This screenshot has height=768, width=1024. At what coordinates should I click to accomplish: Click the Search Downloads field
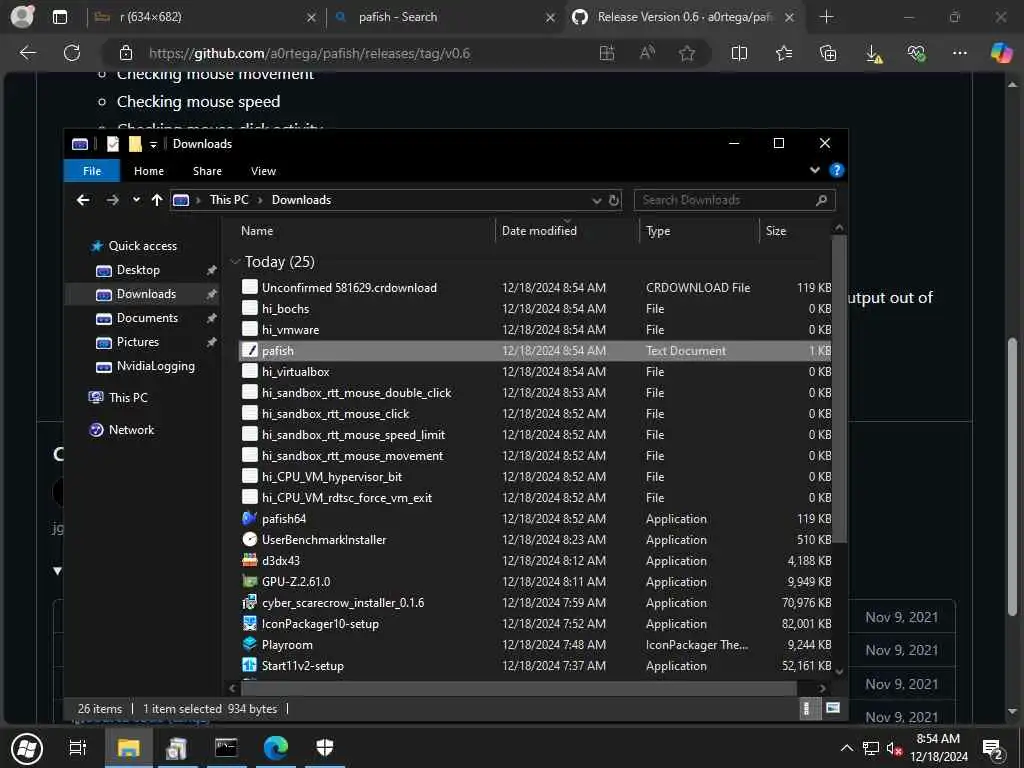[x=734, y=200]
